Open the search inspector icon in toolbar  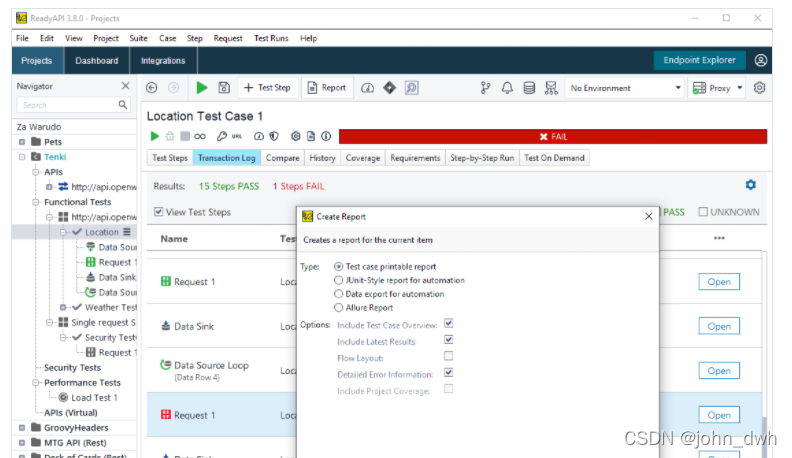(412, 88)
